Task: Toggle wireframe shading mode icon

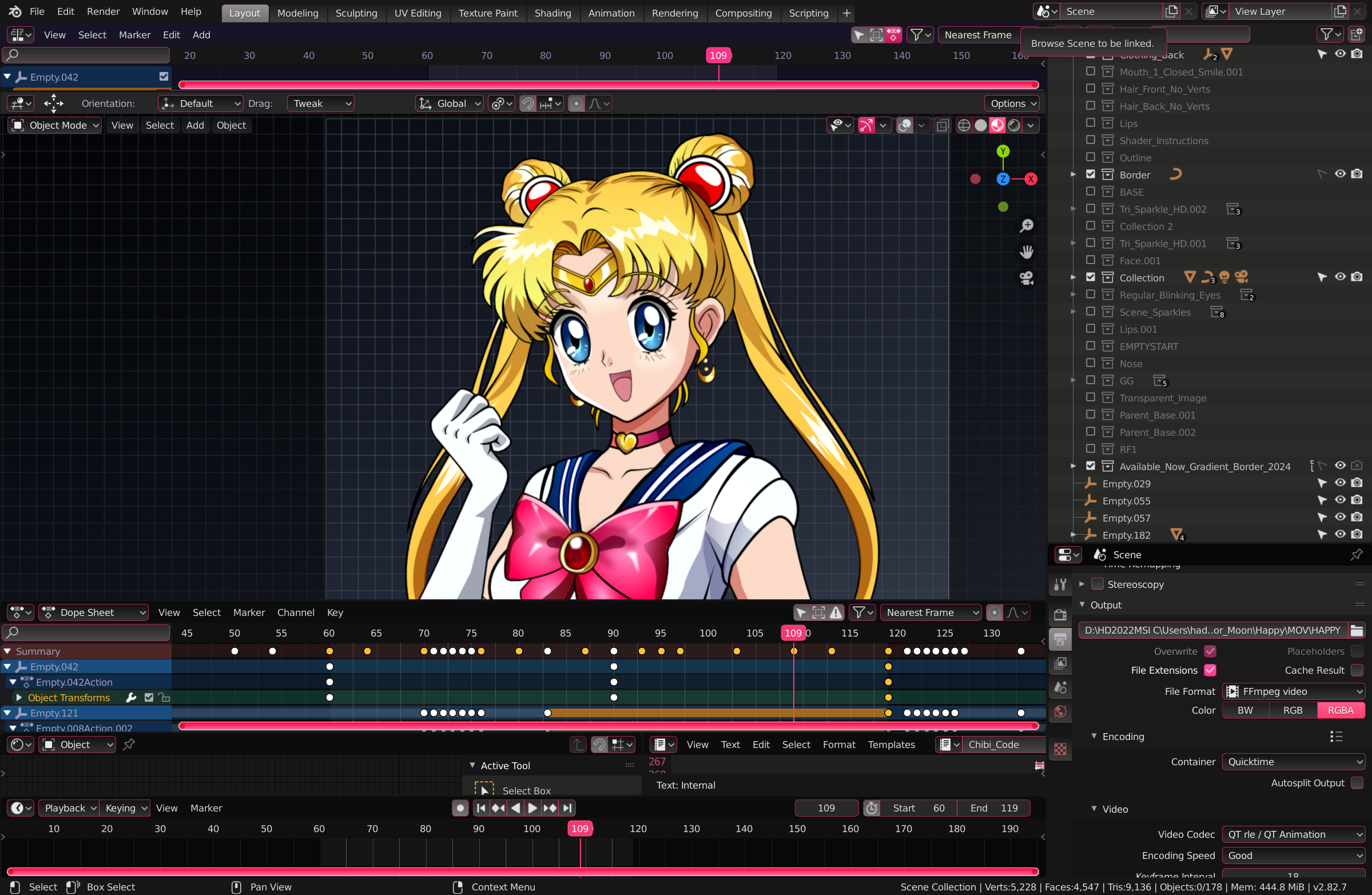Action: pyautogui.click(x=963, y=125)
